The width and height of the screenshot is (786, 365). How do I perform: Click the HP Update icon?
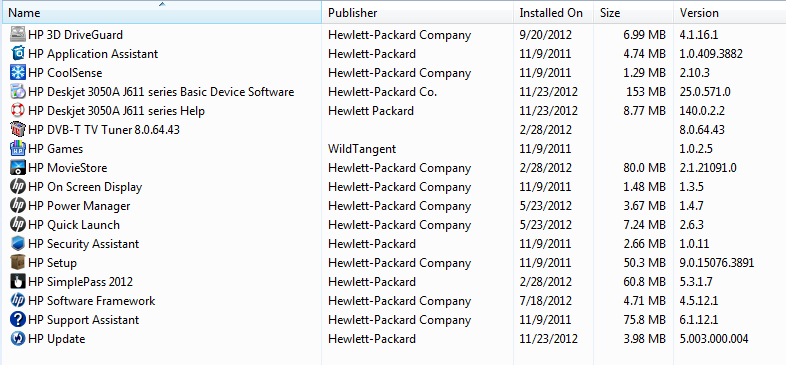click(x=18, y=339)
